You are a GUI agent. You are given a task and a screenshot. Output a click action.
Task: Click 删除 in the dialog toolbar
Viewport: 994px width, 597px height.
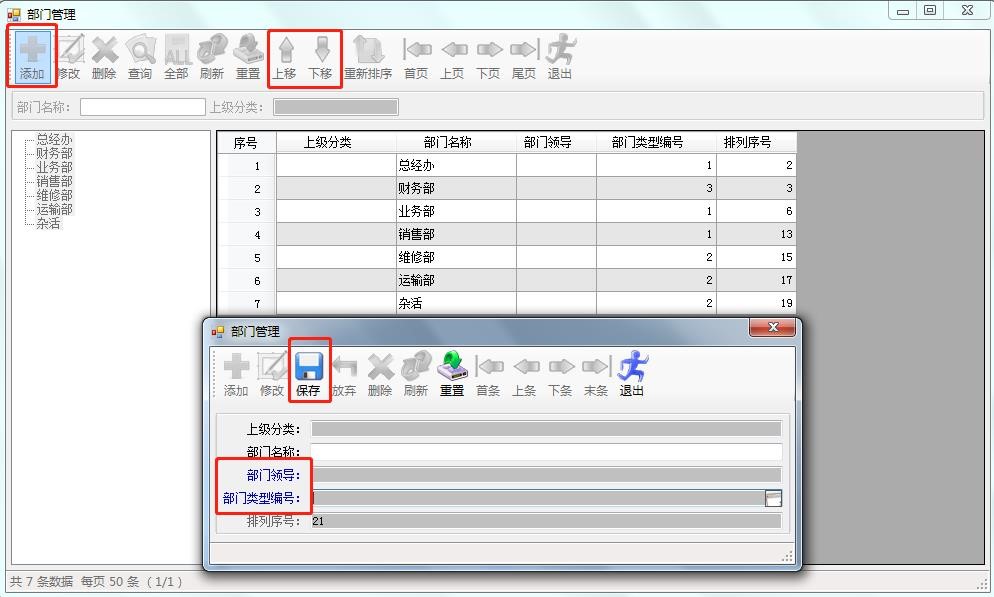tap(380, 374)
